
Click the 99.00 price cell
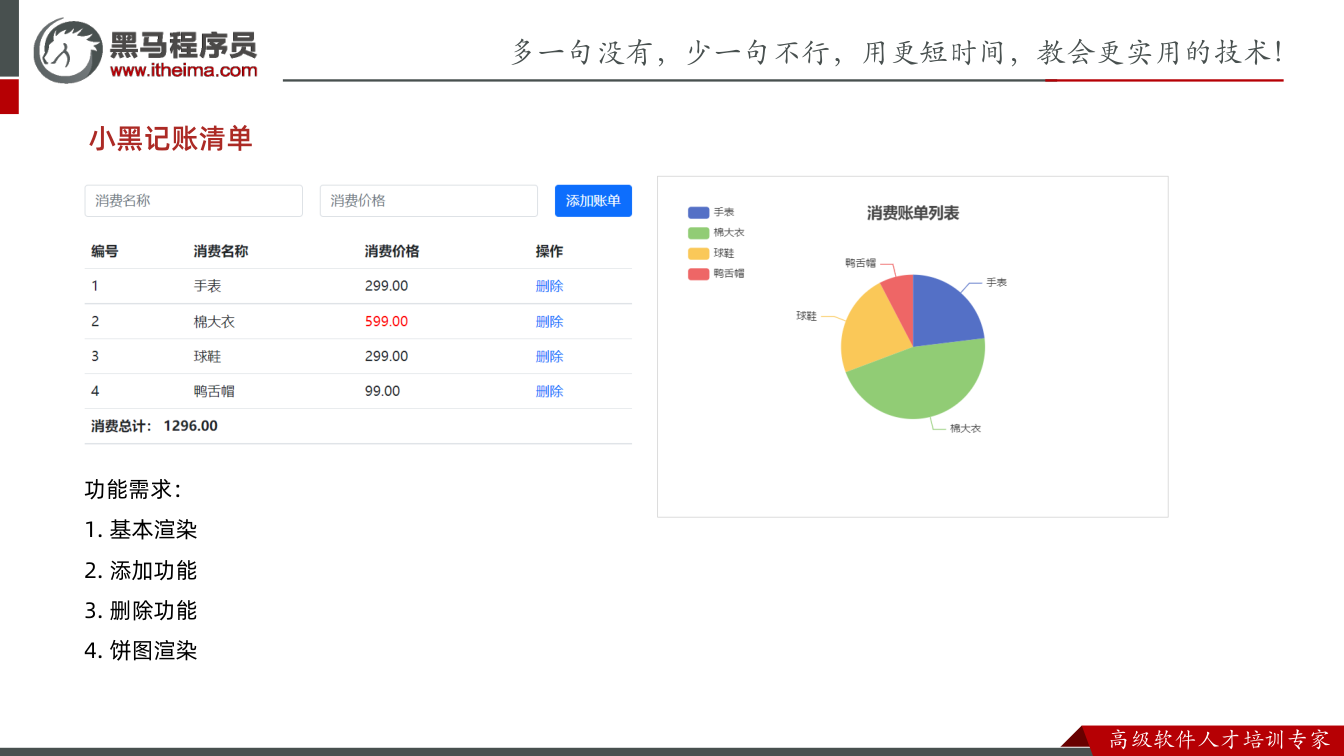[382, 391]
